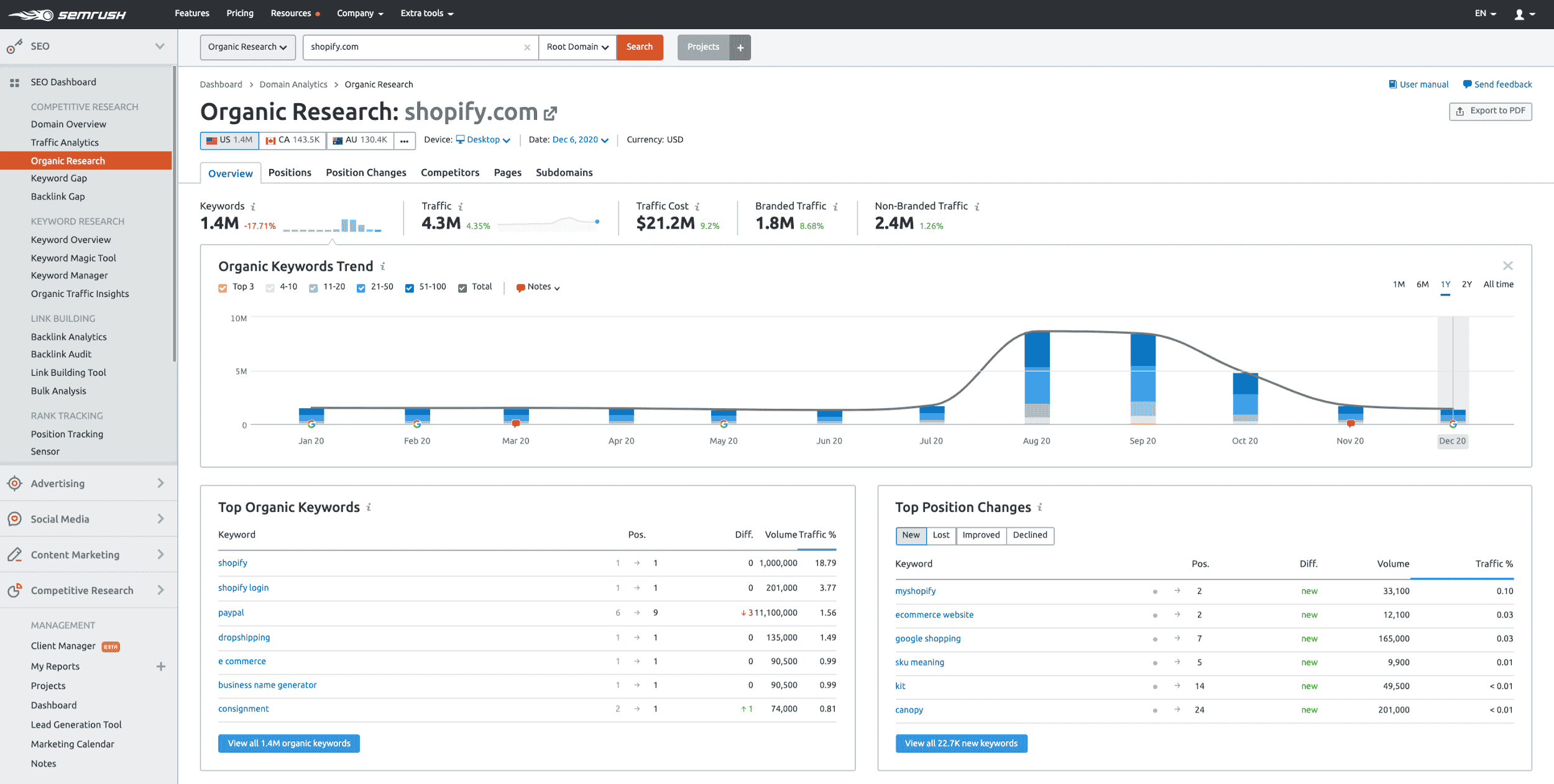Open the Positions tab
This screenshot has width=1554, height=784.
click(x=290, y=172)
